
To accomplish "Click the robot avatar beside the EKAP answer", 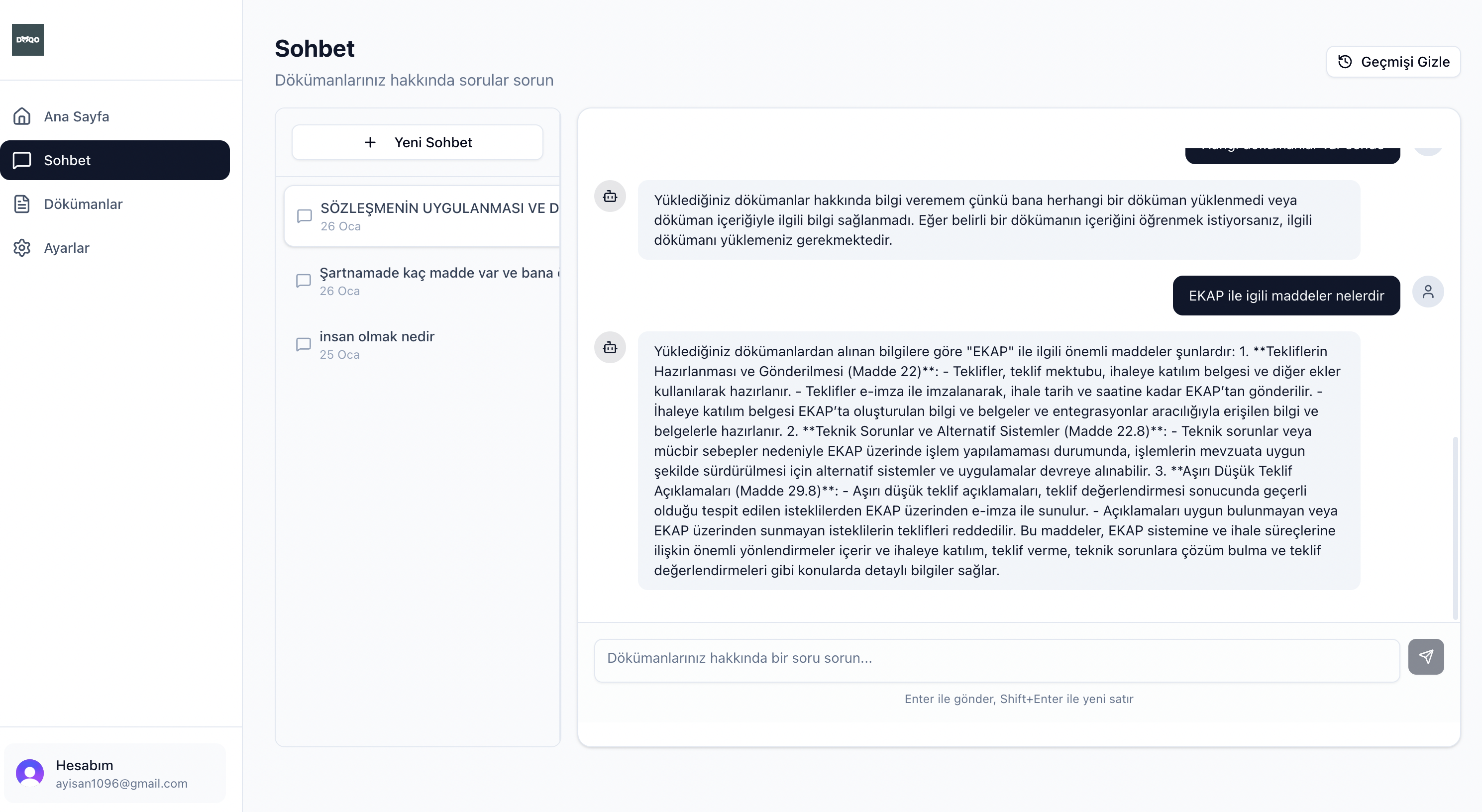I will point(610,347).
